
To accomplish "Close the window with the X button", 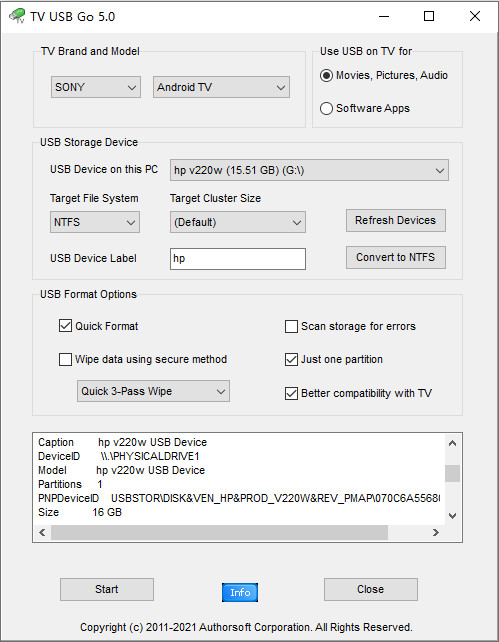I will (475, 16).
